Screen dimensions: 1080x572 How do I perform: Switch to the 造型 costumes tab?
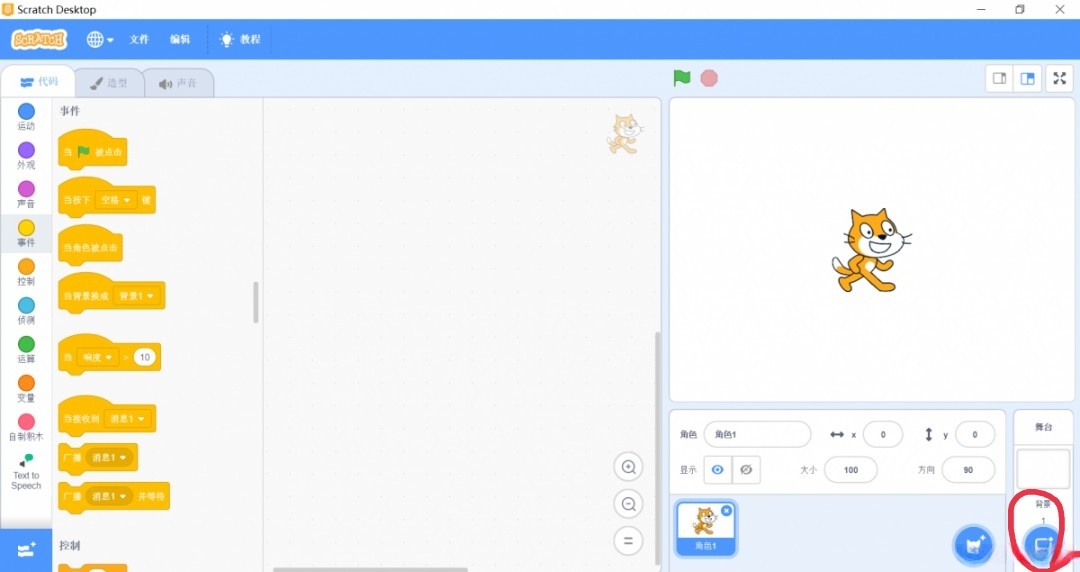109,83
